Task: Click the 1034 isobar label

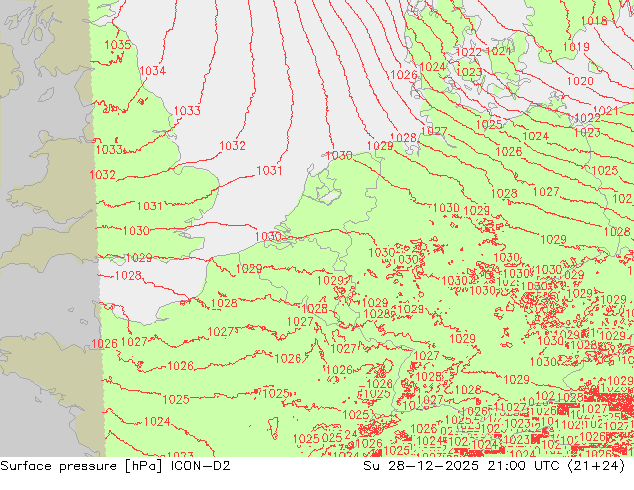Action: point(153,71)
